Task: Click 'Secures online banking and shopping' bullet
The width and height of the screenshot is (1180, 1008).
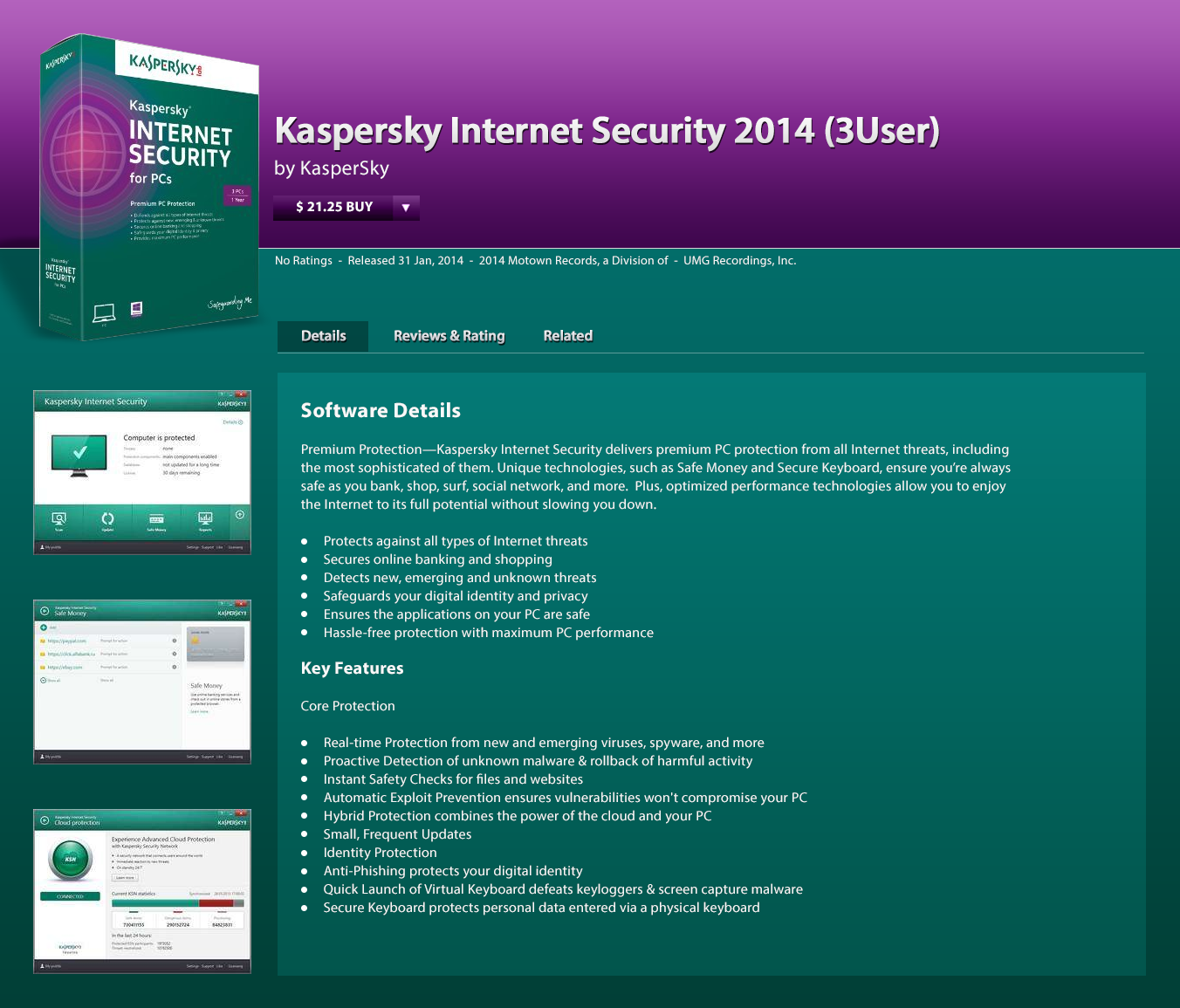Action: [x=437, y=559]
